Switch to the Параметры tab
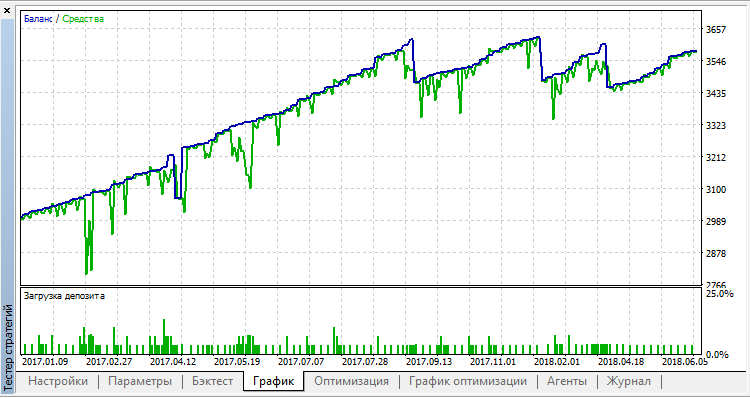 tap(140, 382)
